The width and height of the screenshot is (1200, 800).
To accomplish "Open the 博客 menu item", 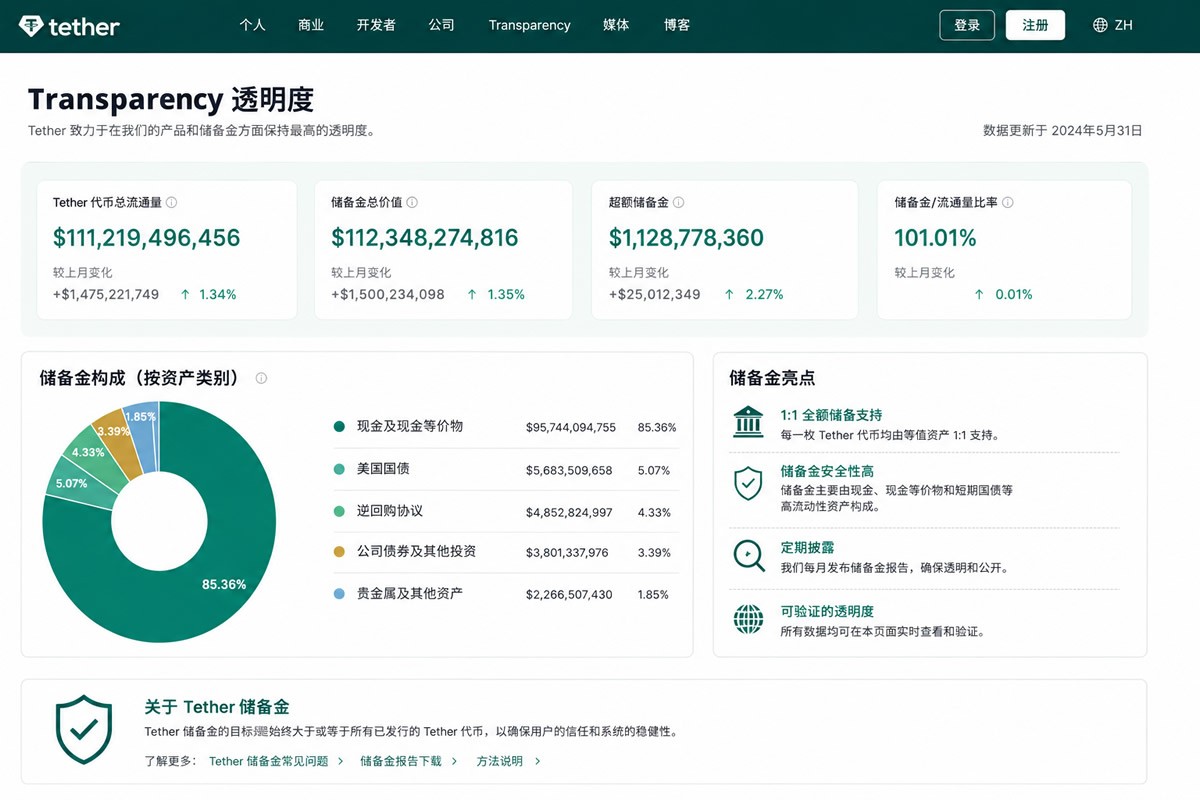I will [x=677, y=25].
